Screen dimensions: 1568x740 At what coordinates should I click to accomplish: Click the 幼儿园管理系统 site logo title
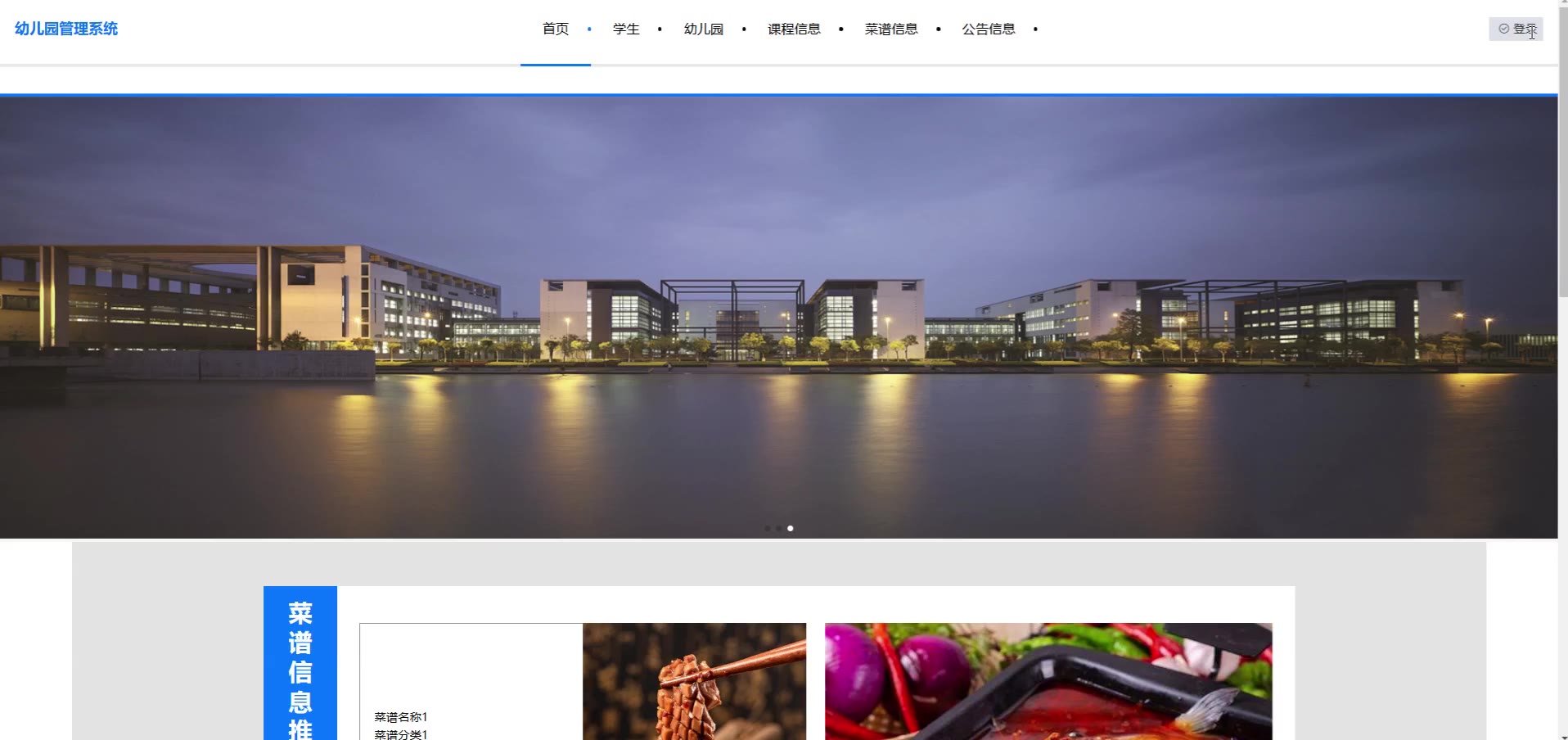pos(66,29)
